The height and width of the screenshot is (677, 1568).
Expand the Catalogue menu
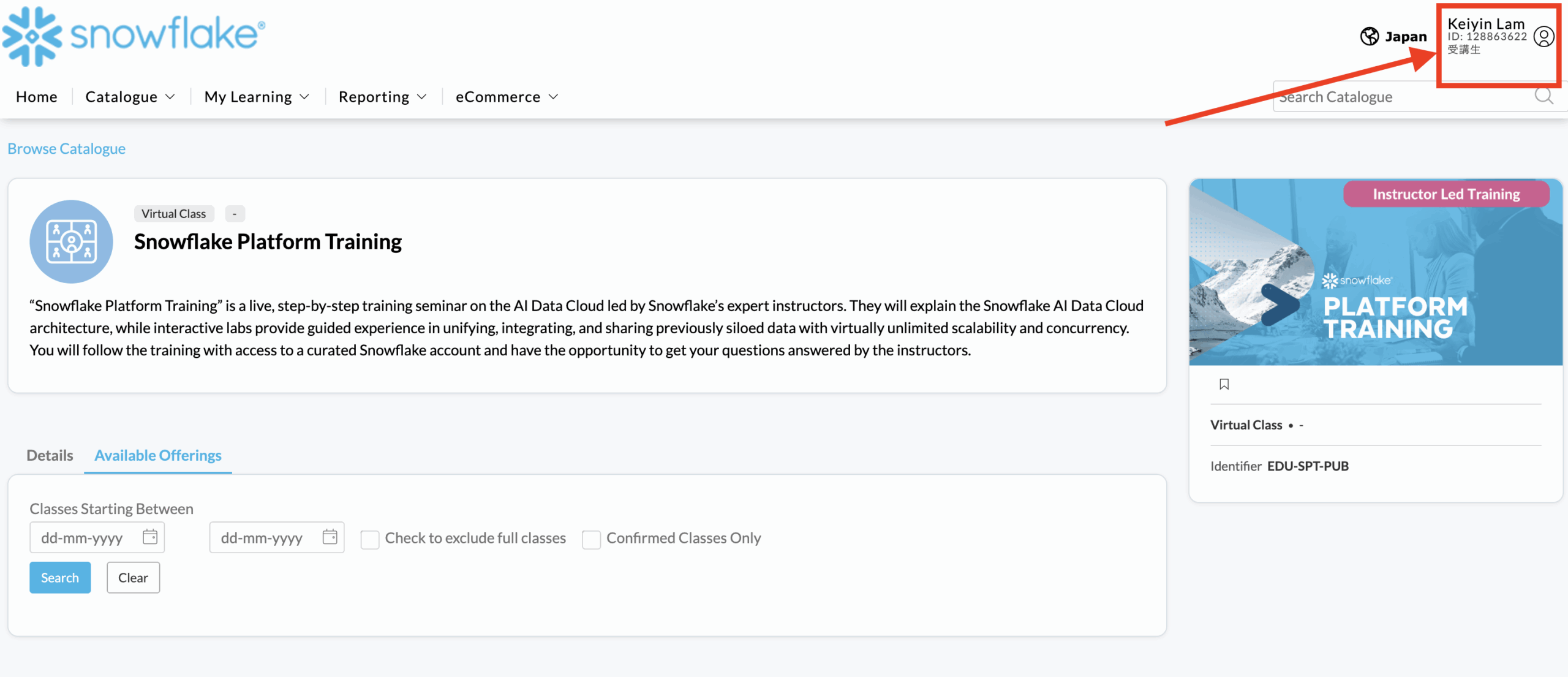tap(130, 97)
